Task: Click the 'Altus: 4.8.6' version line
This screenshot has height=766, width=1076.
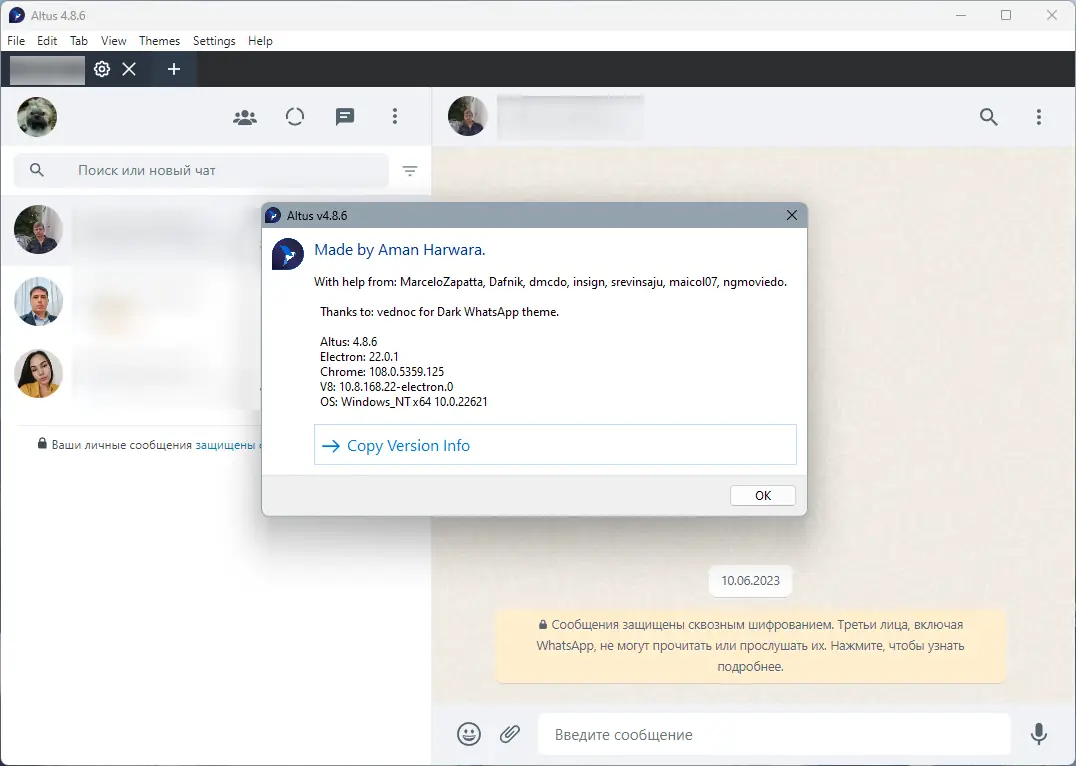Action: (349, 342)
